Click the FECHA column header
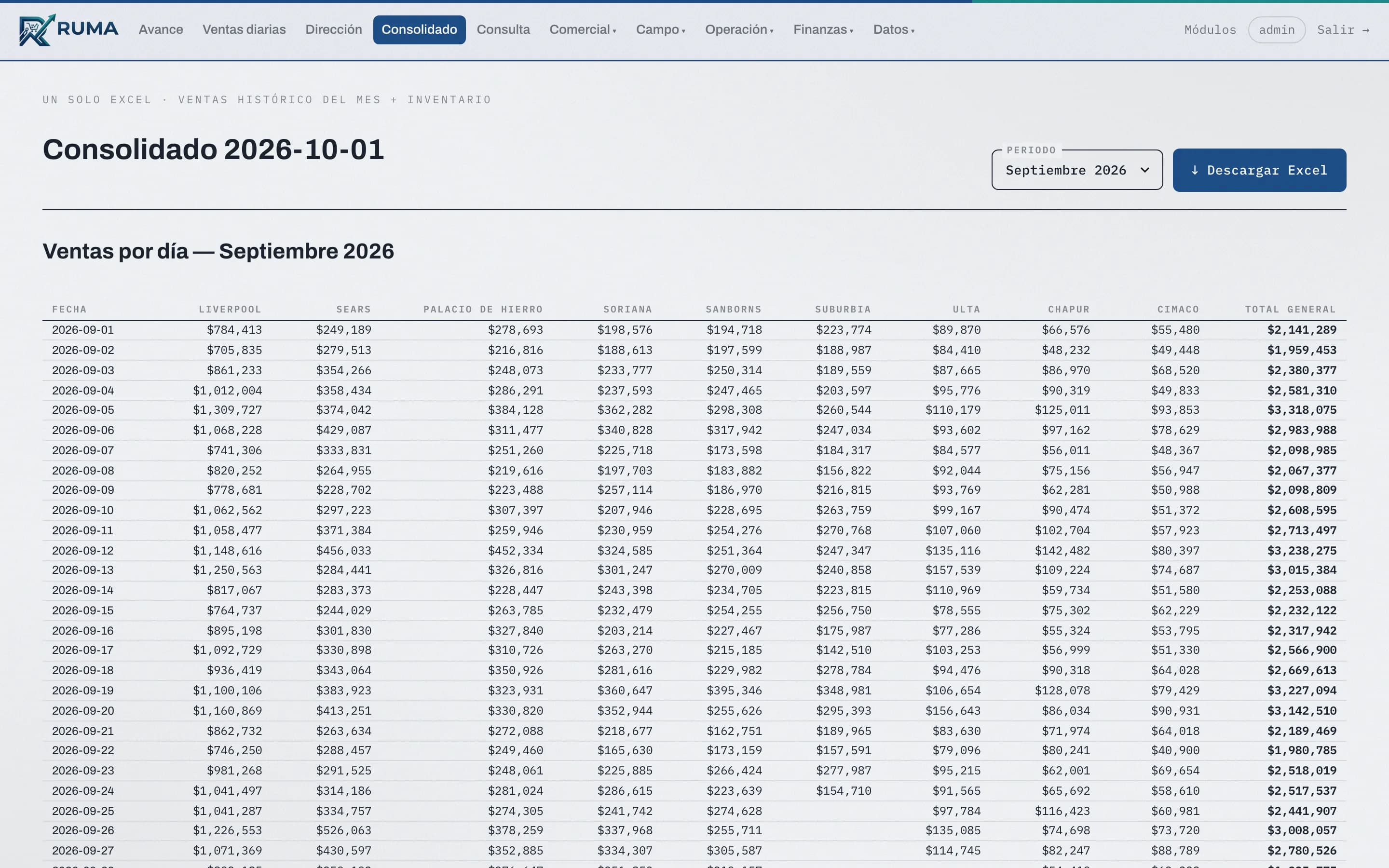This screenshot has width=1389, height=868. point(69,310)
